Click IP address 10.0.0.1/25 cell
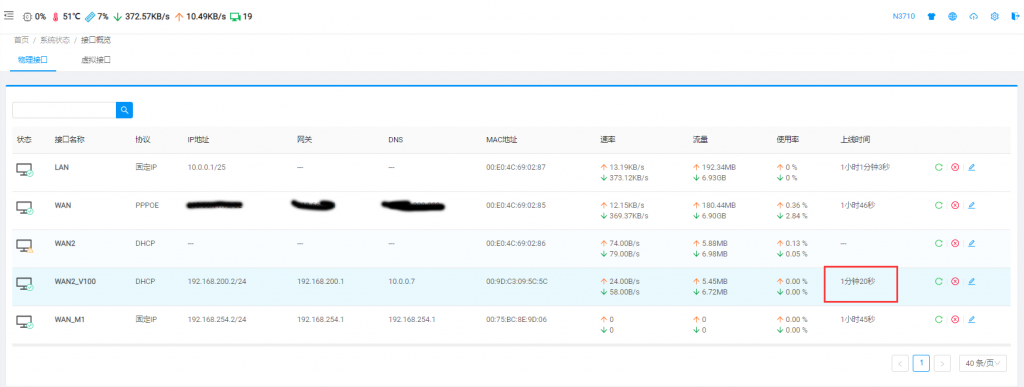Viewport: 1024px width, 387px height. (205, 167)
